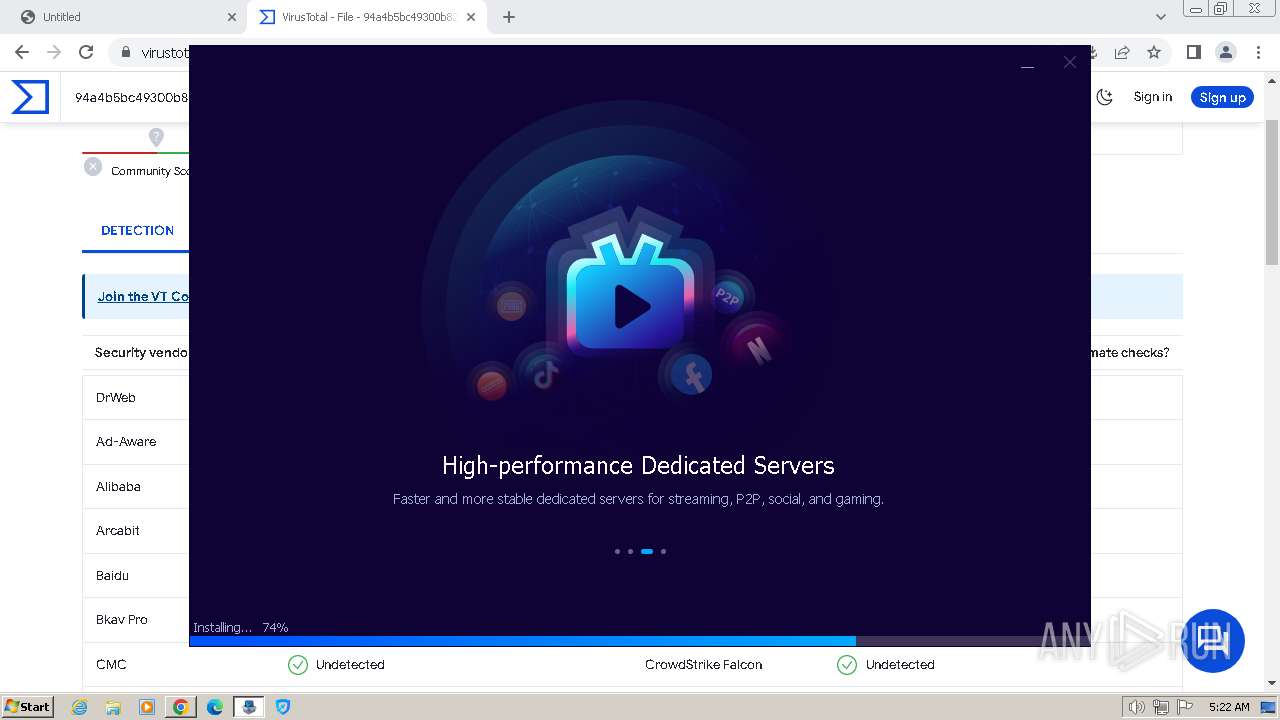Viewport: 1280px width, 720px height.
Task: Go forward in the browser
Action: [54, 52]
